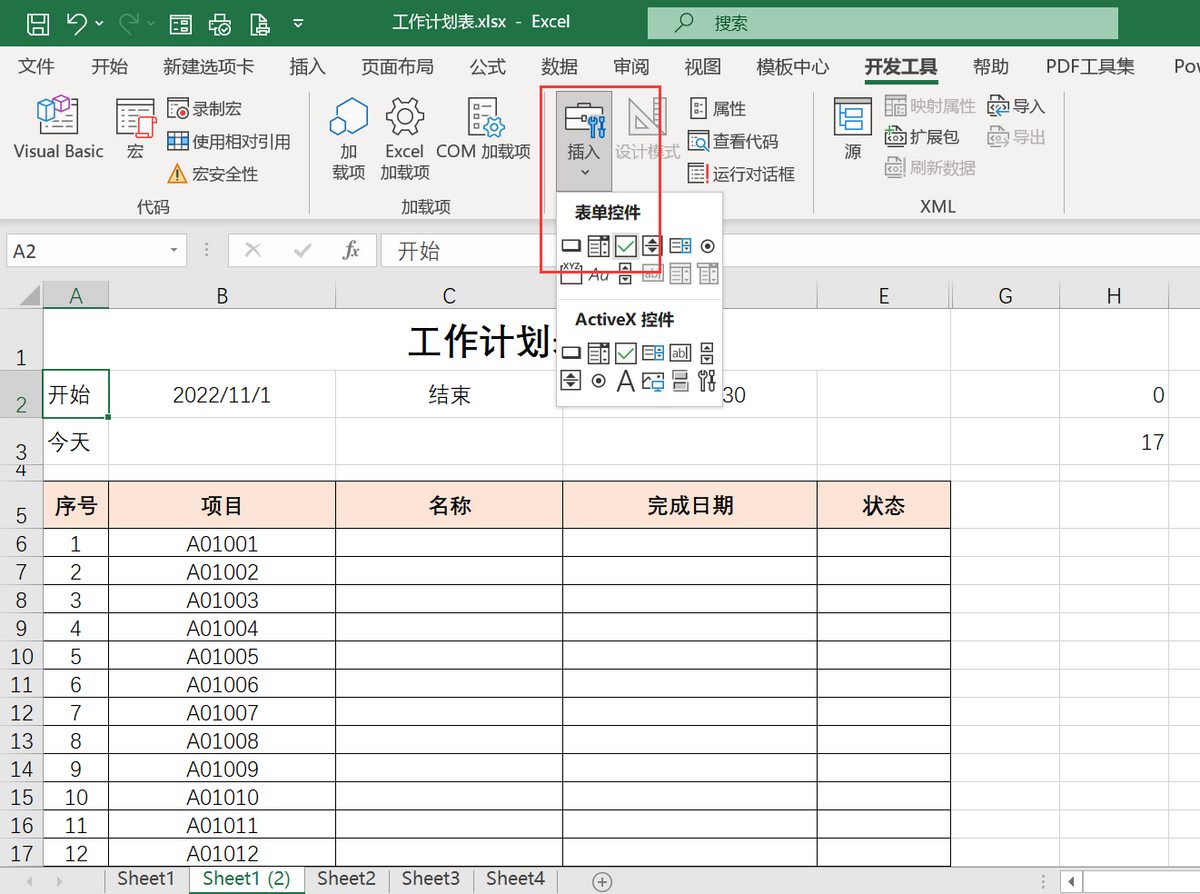The width and height of the screenshot is (1200, 894).
Task: Switch to Sheet2 worksheet tab
Action: click(346, 878)
